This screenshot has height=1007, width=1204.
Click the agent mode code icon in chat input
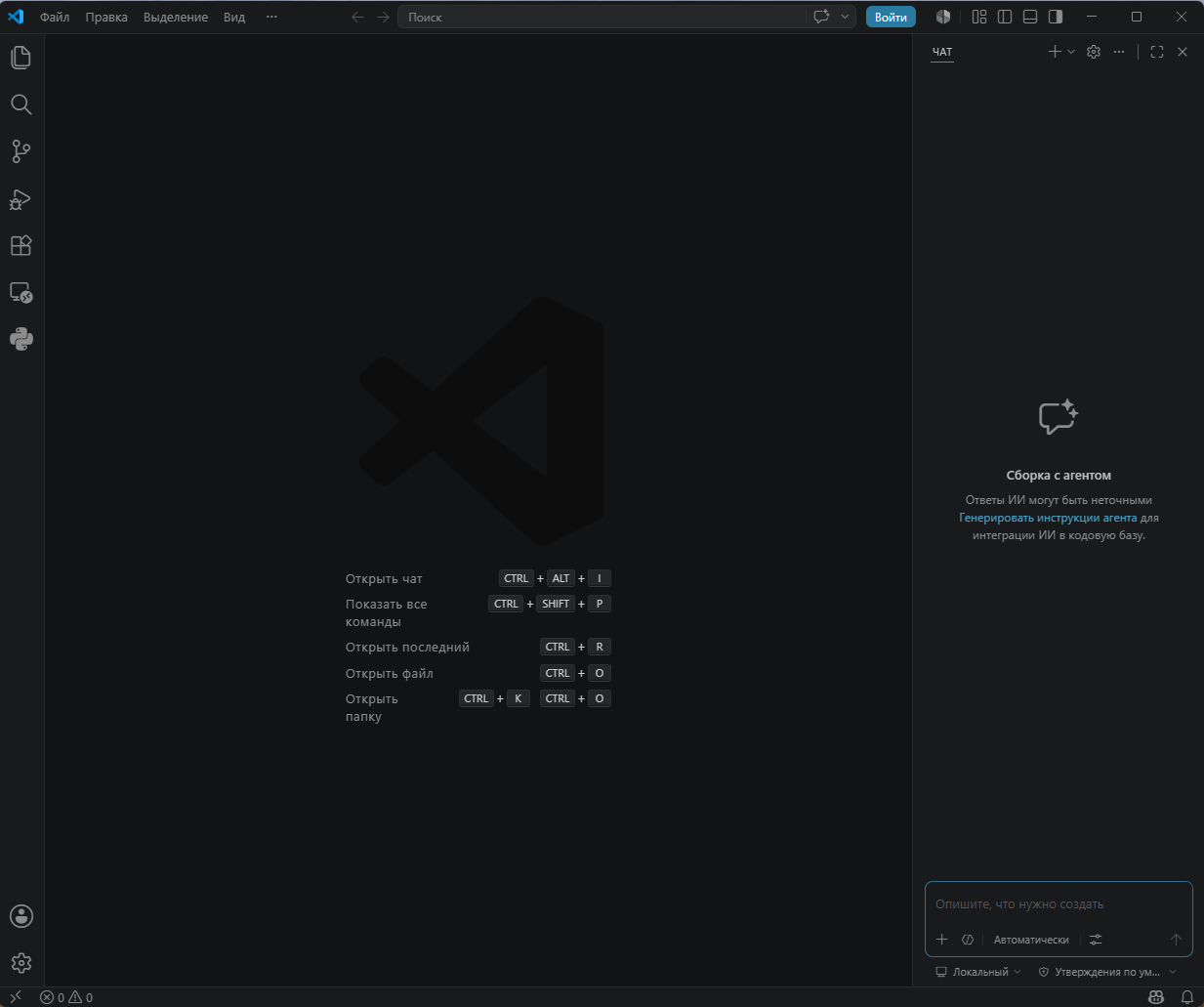tap(968, 940)
